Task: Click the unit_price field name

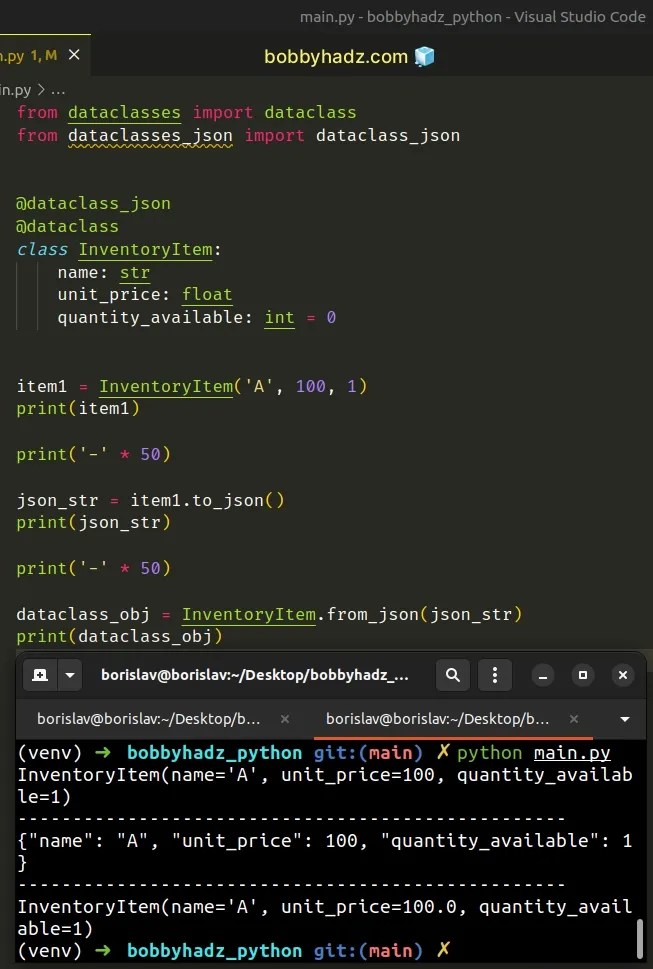Action: (109, 295)
